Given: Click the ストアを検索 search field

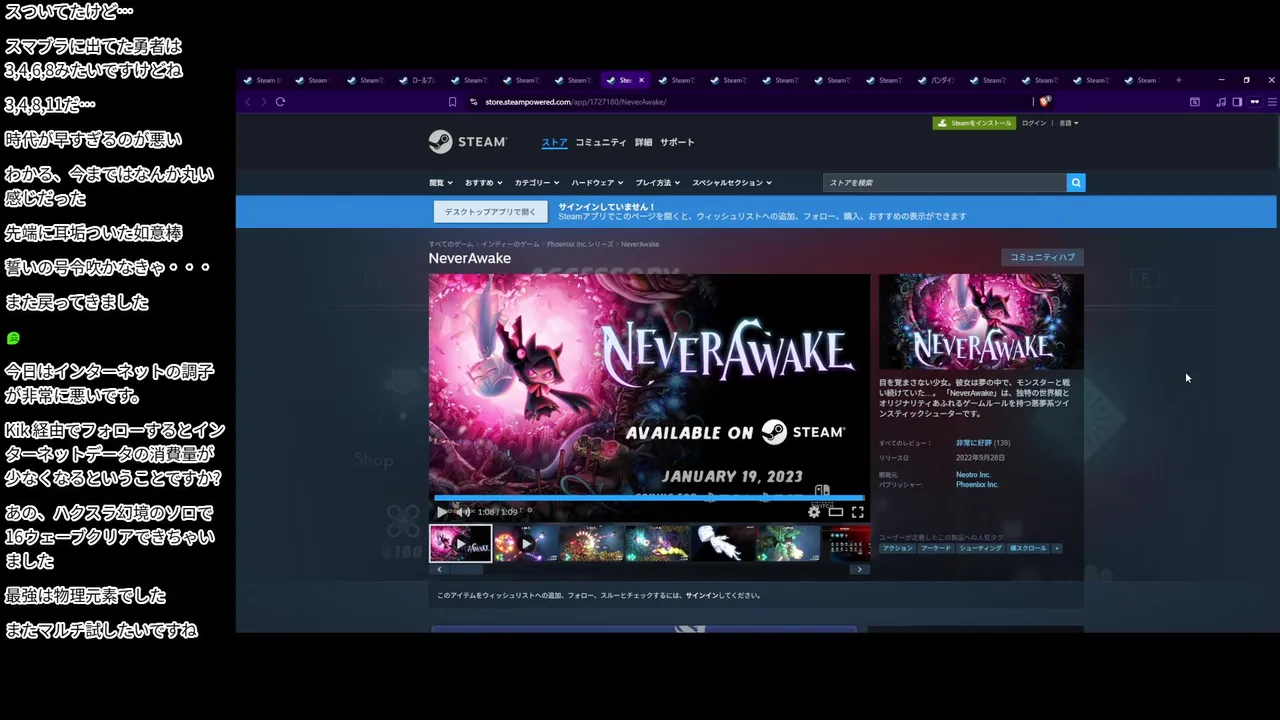Looking at the screenshot, I should click(945, 183).
